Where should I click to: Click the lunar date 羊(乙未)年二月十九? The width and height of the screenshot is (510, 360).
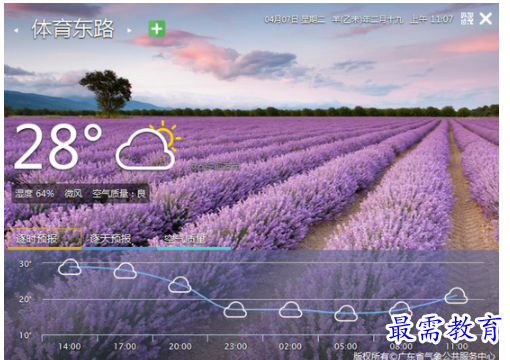tap(367, 20)
